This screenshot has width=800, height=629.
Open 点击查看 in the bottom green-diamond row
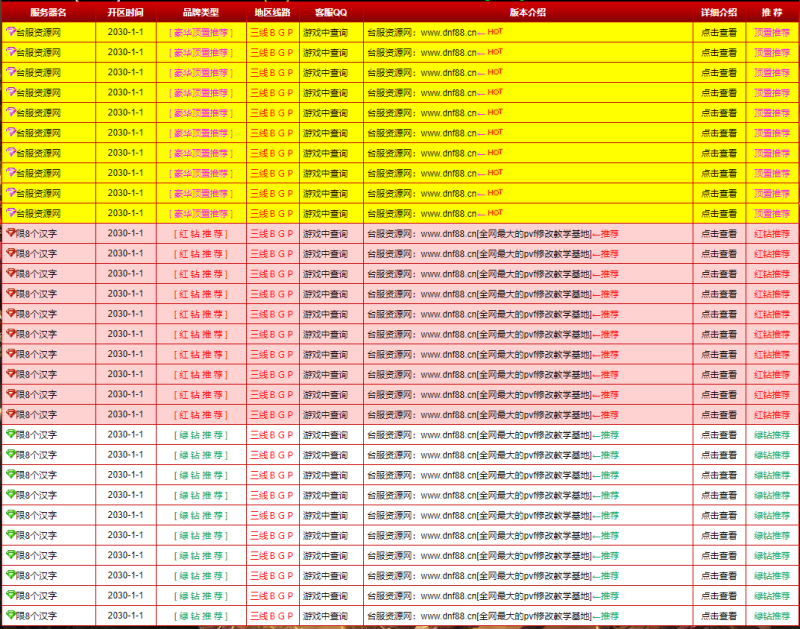click(x=719, y=616)
